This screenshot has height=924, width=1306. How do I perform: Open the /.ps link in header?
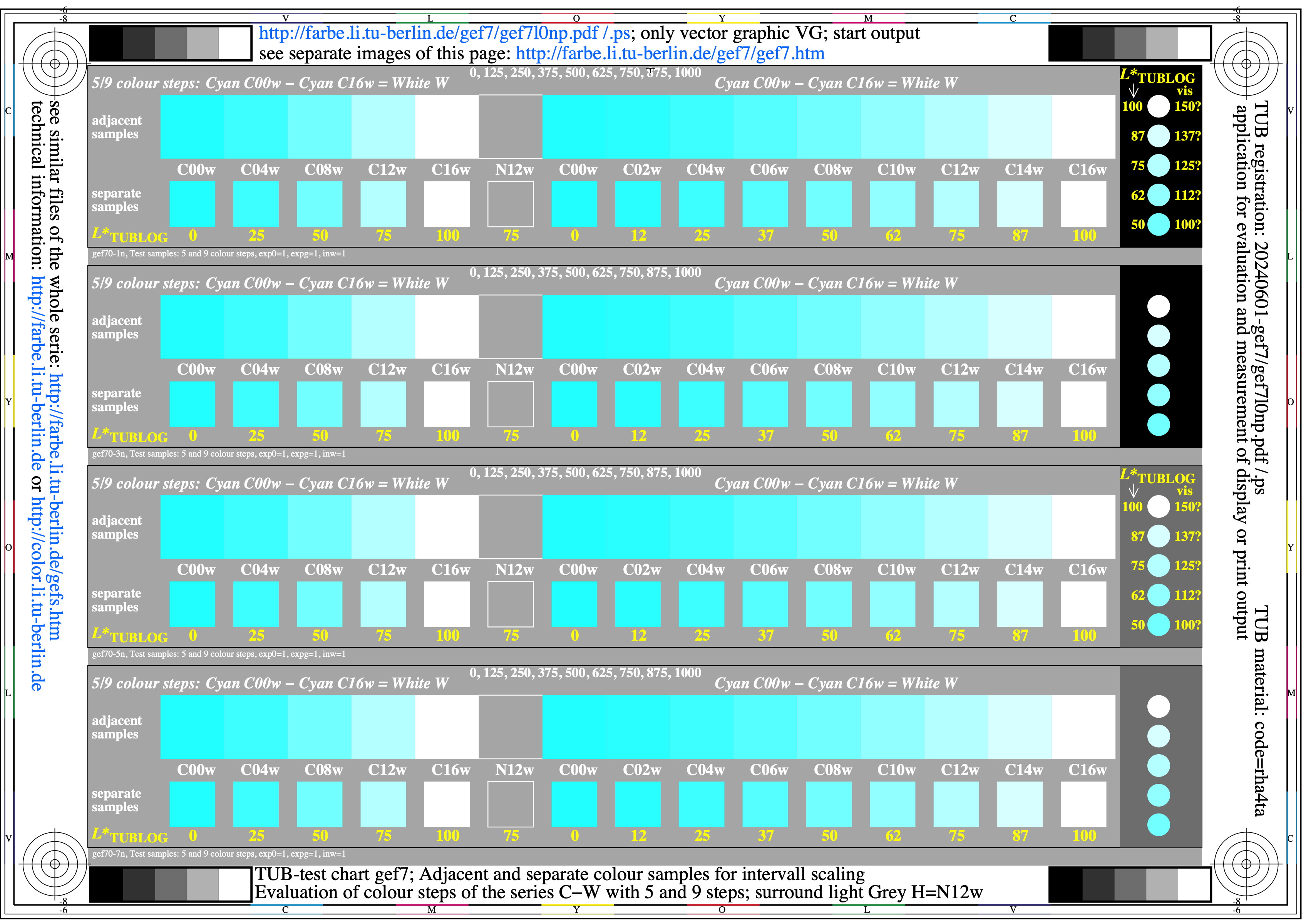(x=616, y=33)
